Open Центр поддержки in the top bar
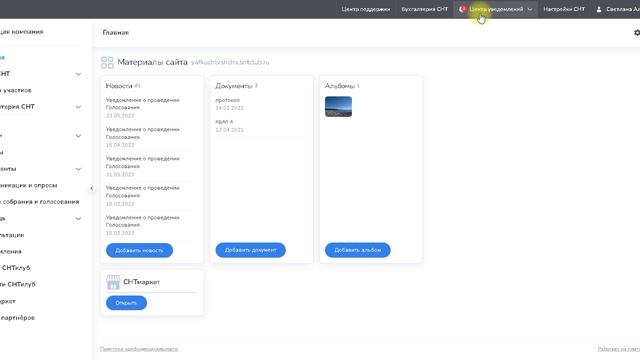Screen dimensions: 640x360 366,9
